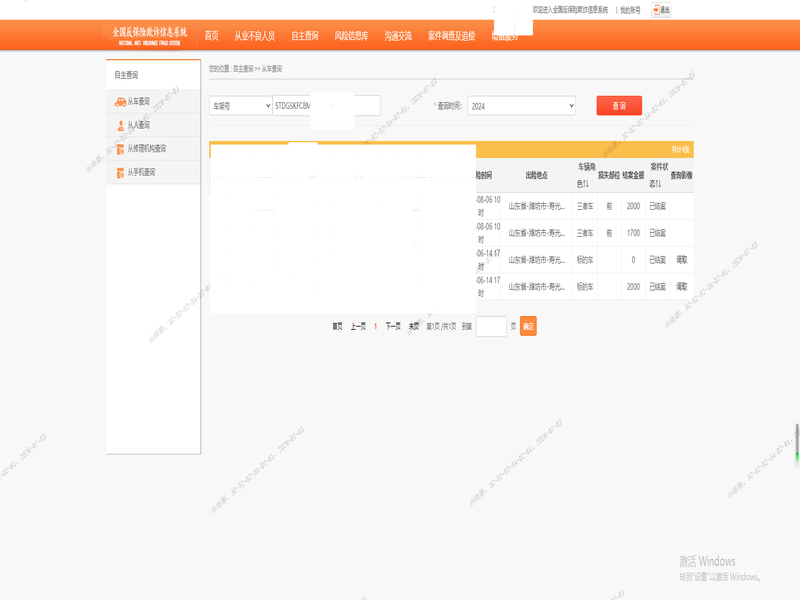Click the 我的账号 link at top
Screen dimensions: 800x600
630,10
